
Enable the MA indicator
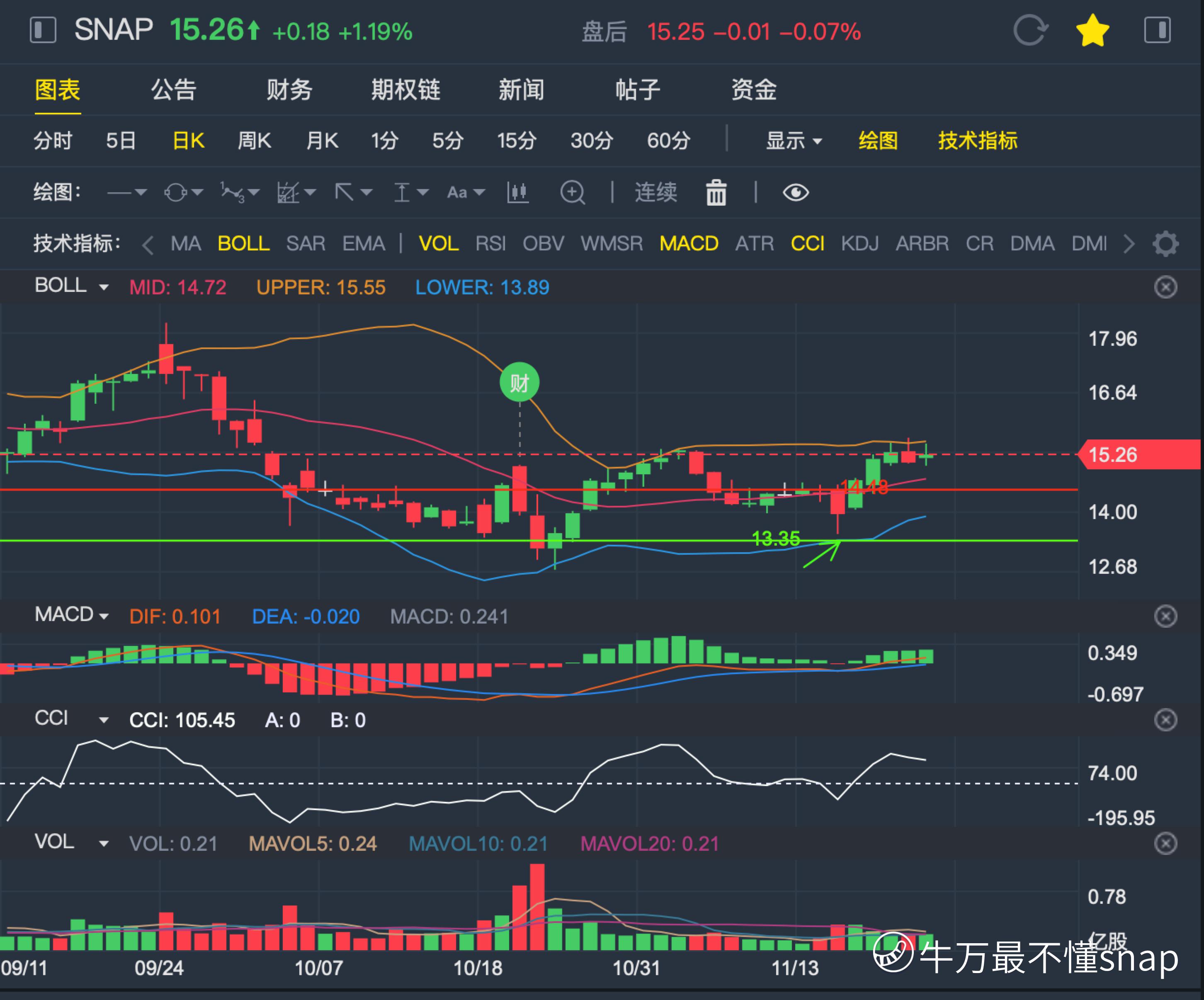click(186, 244)
